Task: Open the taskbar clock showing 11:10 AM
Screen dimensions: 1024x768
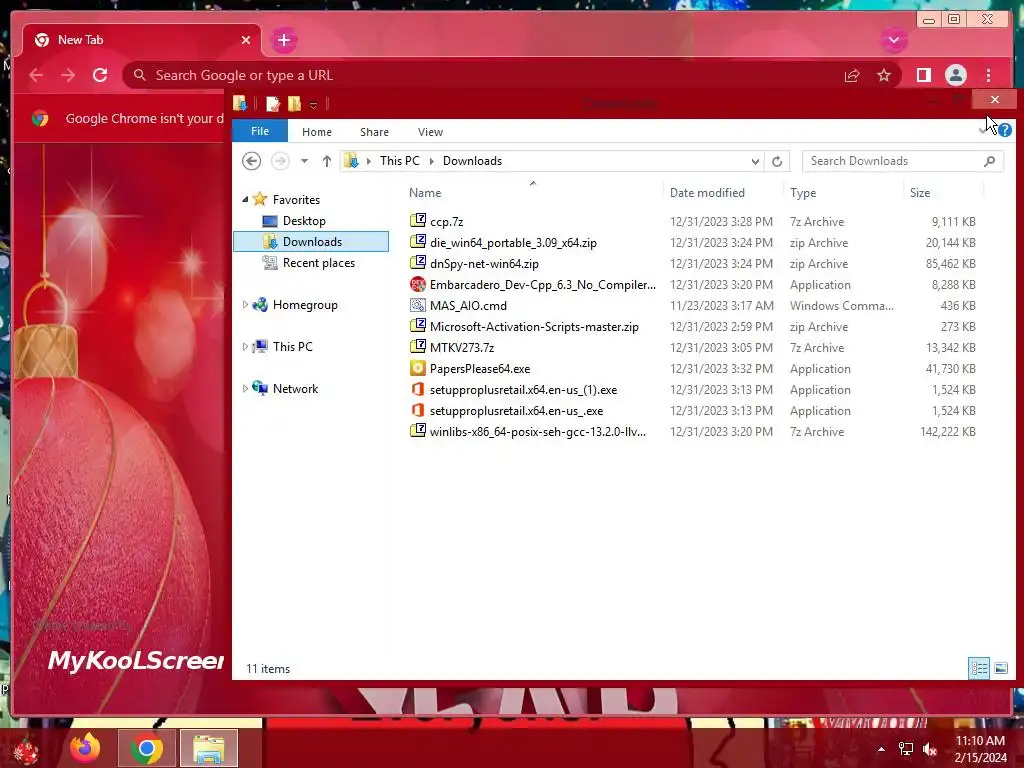Action: tap(980, 749)
